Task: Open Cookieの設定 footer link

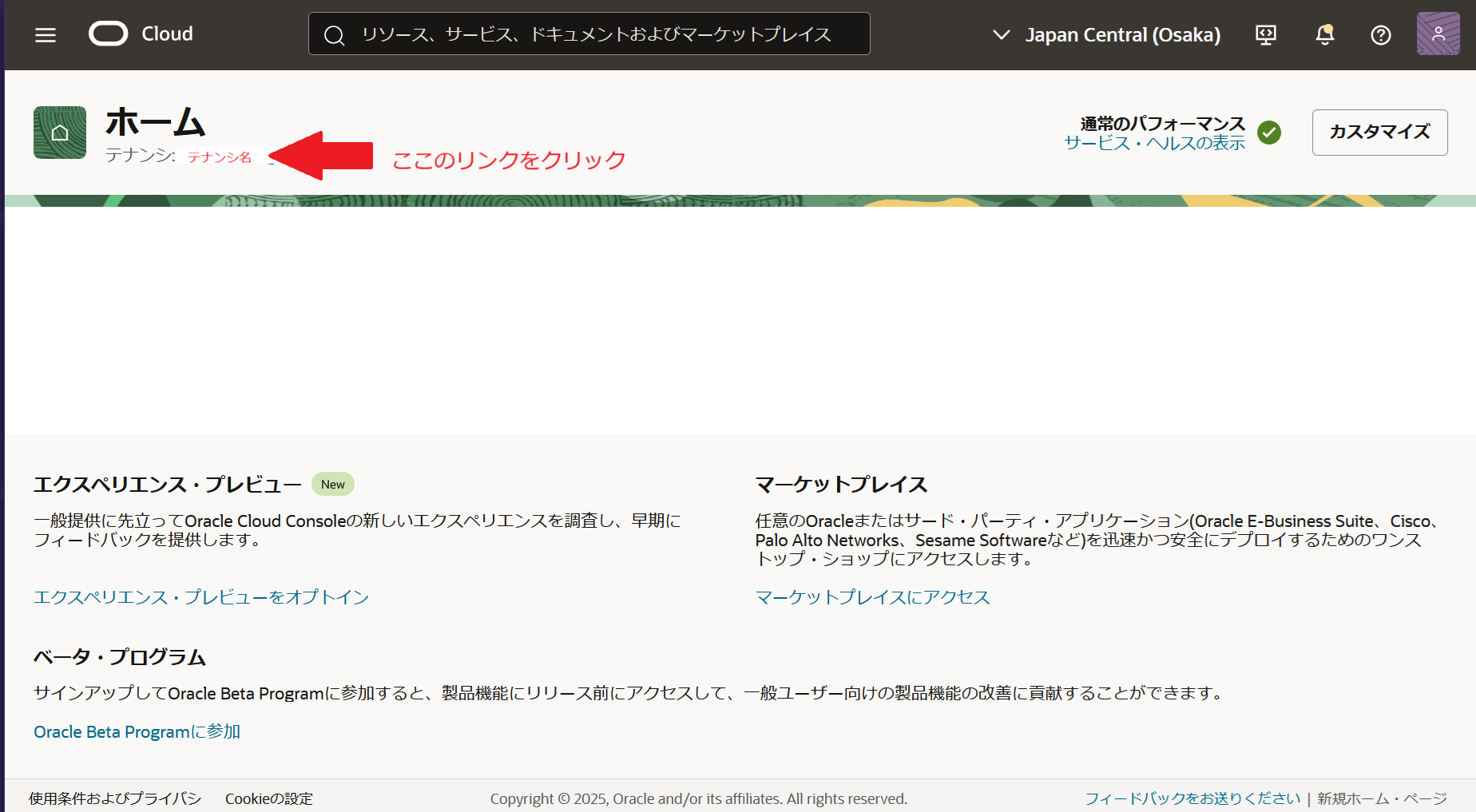Action: [x=269, y=798]
